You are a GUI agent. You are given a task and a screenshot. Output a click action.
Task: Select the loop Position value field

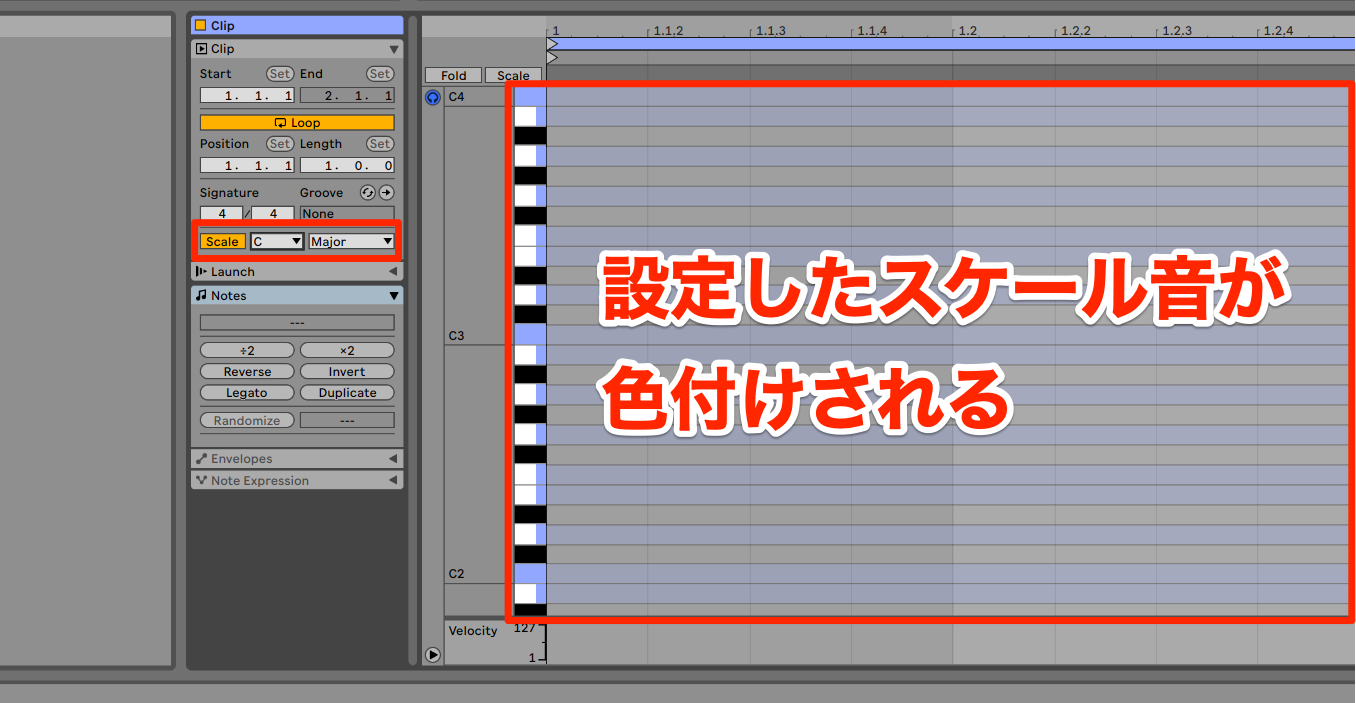(x=247, y=166)
